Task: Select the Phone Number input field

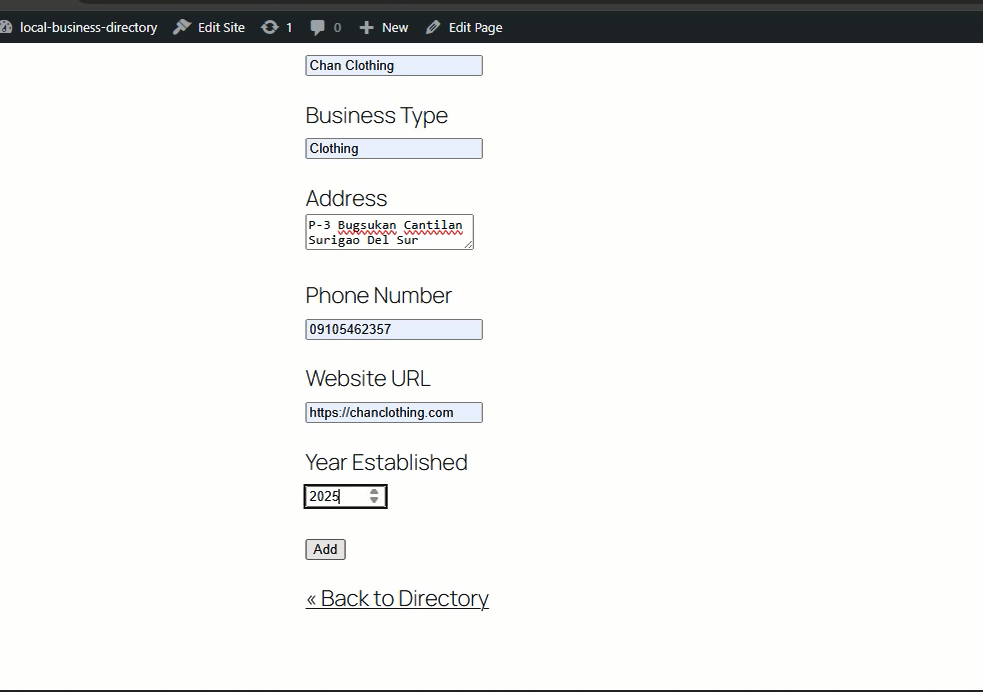Action: coord(393,330)
